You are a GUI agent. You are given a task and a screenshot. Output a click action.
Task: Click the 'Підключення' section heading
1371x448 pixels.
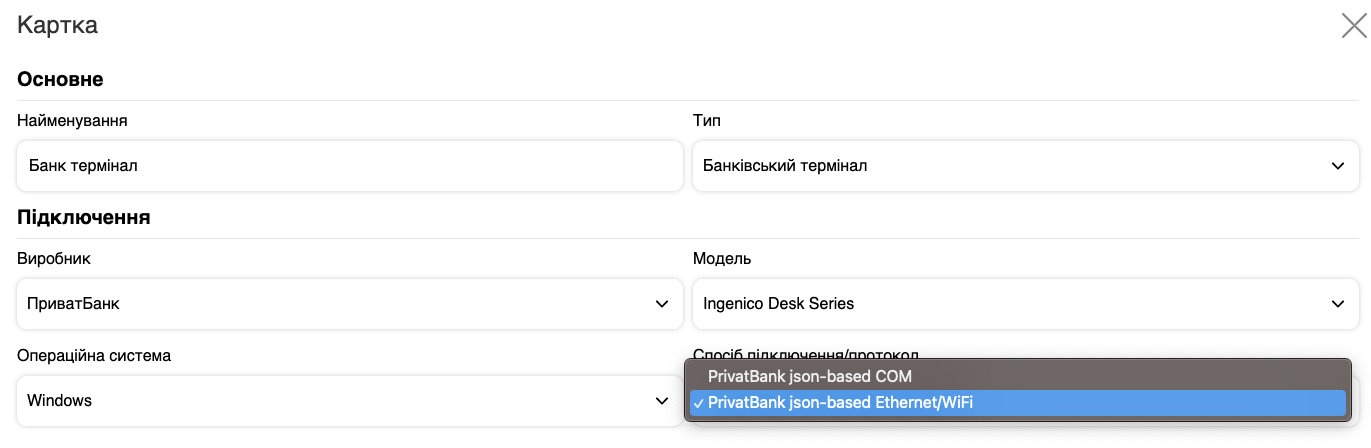click(84, 216)
